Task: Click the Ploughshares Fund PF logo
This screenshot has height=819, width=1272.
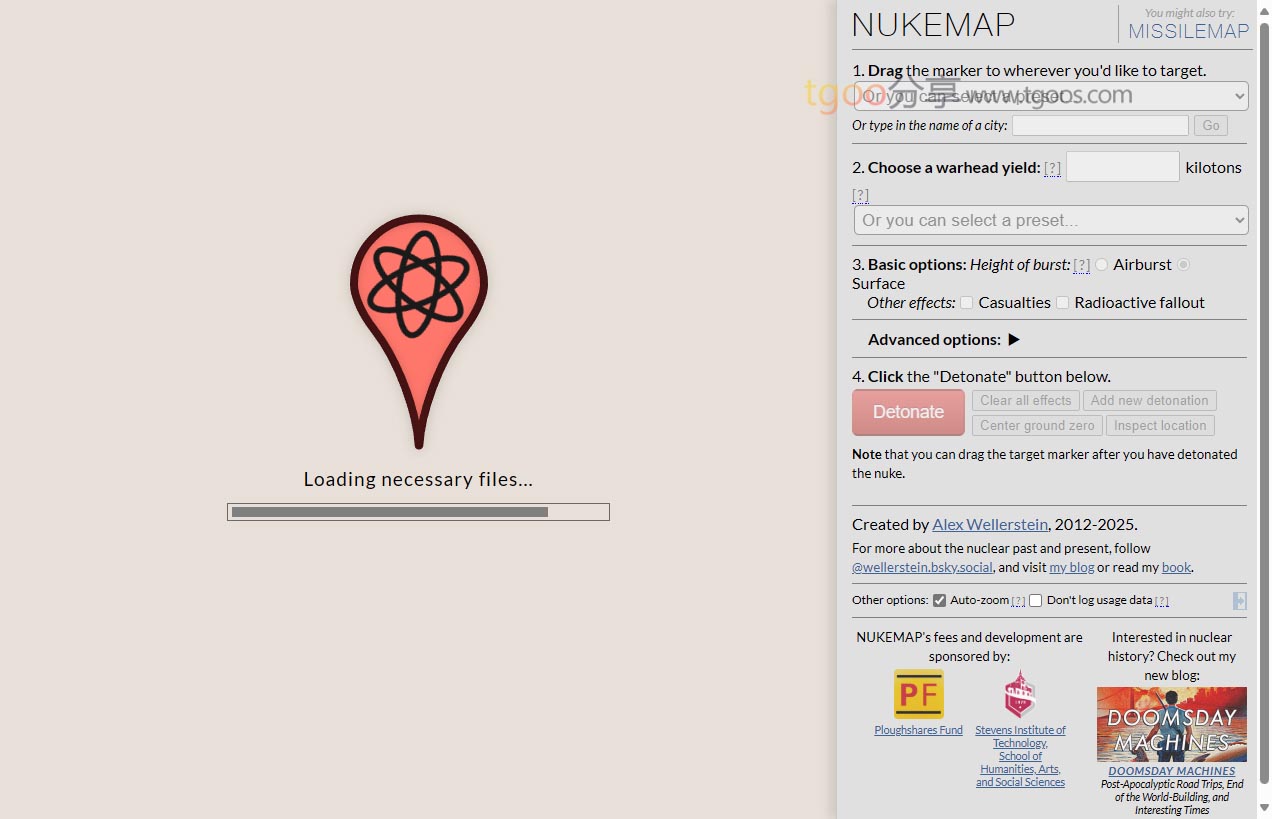Action: pyautogui.click(x=918, y=694)
